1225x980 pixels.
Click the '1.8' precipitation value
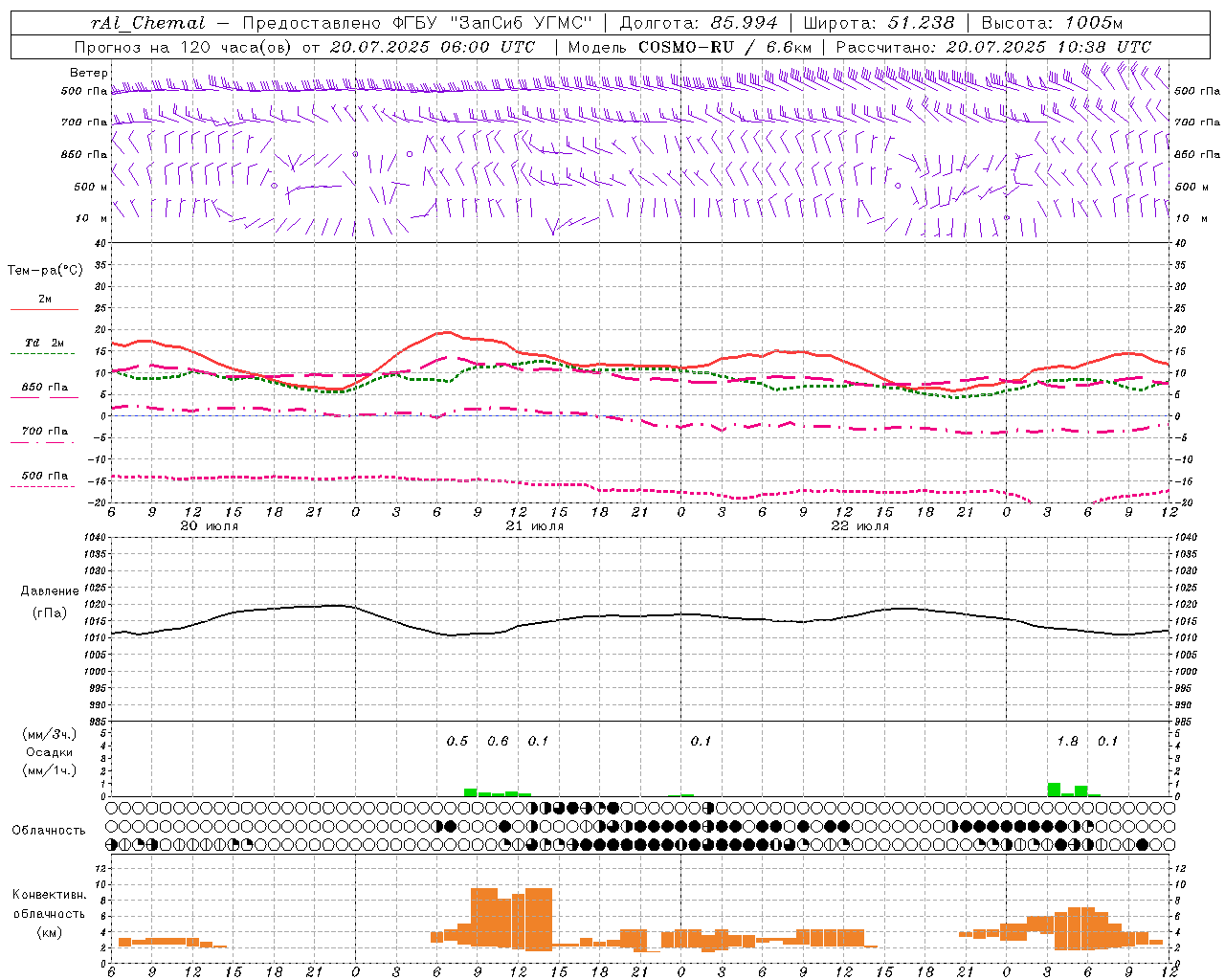(1067, 741)
